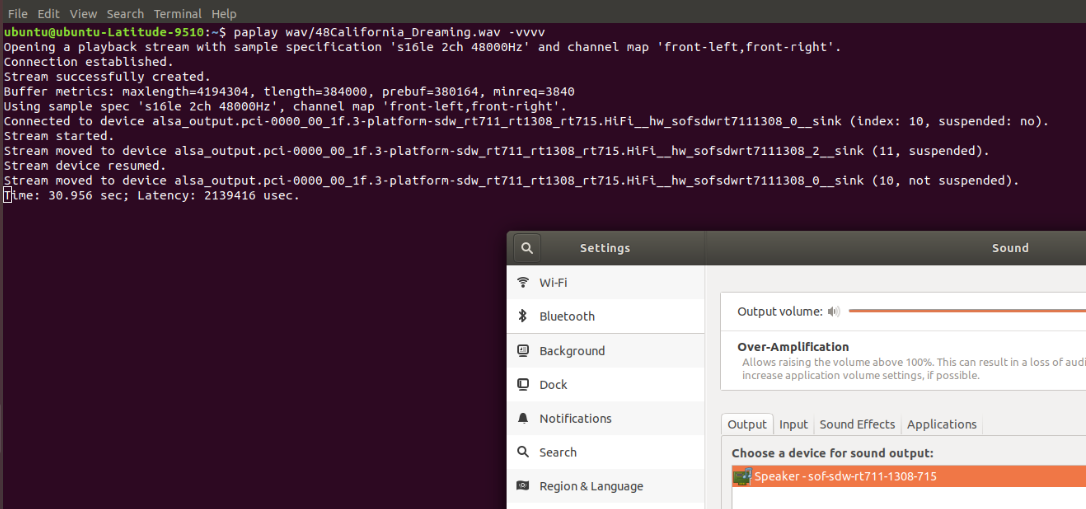Switch to the Sound Effects tab
Viewport: 1086px width, 509px height.
pyautogui.click(x=857, y=425)
